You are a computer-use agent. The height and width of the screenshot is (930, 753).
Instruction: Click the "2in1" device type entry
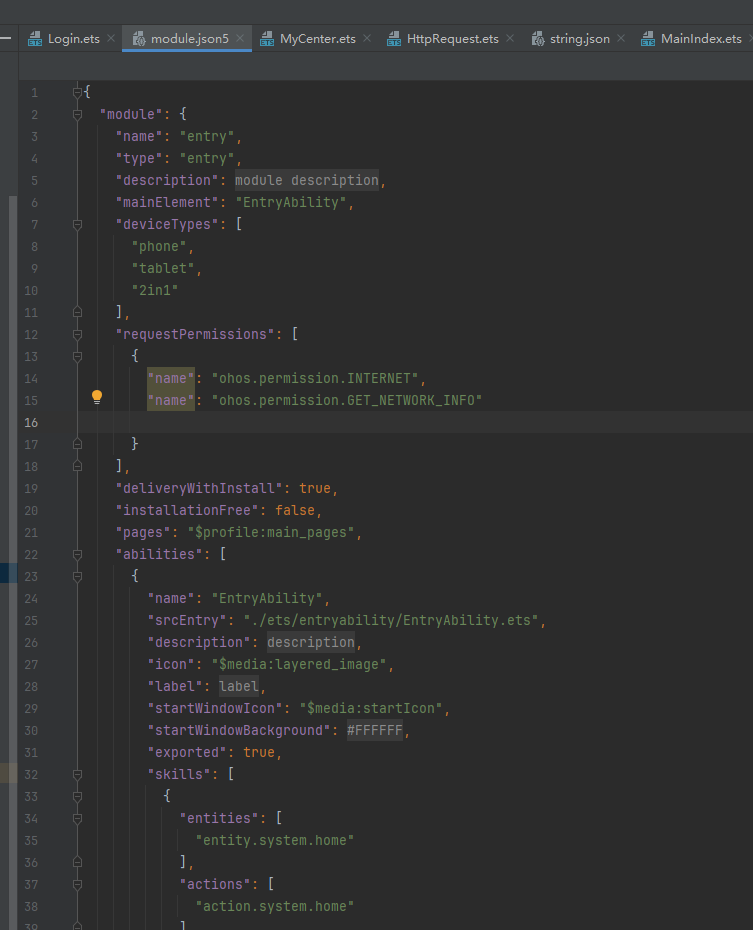[155, 290]
